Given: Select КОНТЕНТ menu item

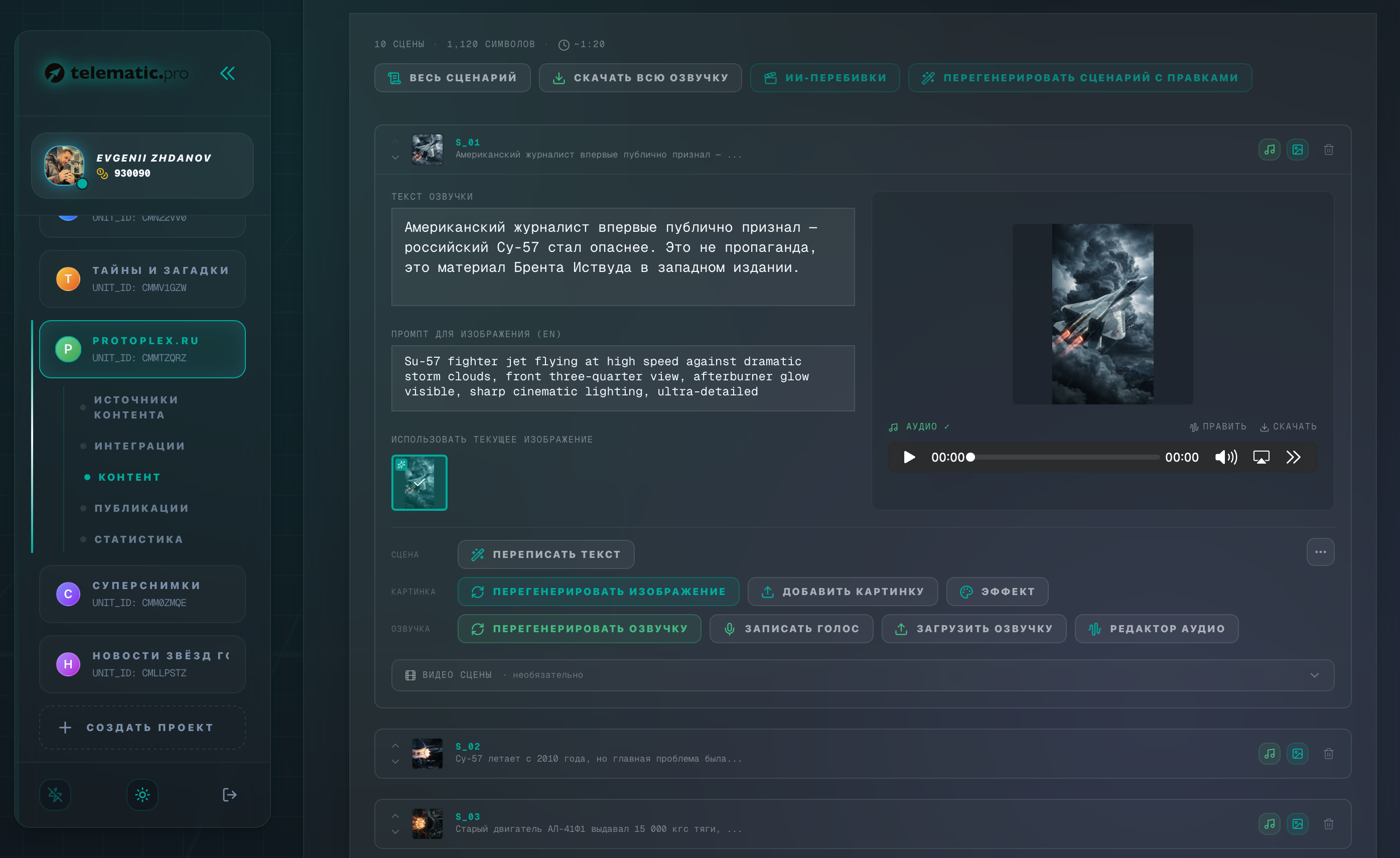Looking at the screenshot, I should [129, 477].
